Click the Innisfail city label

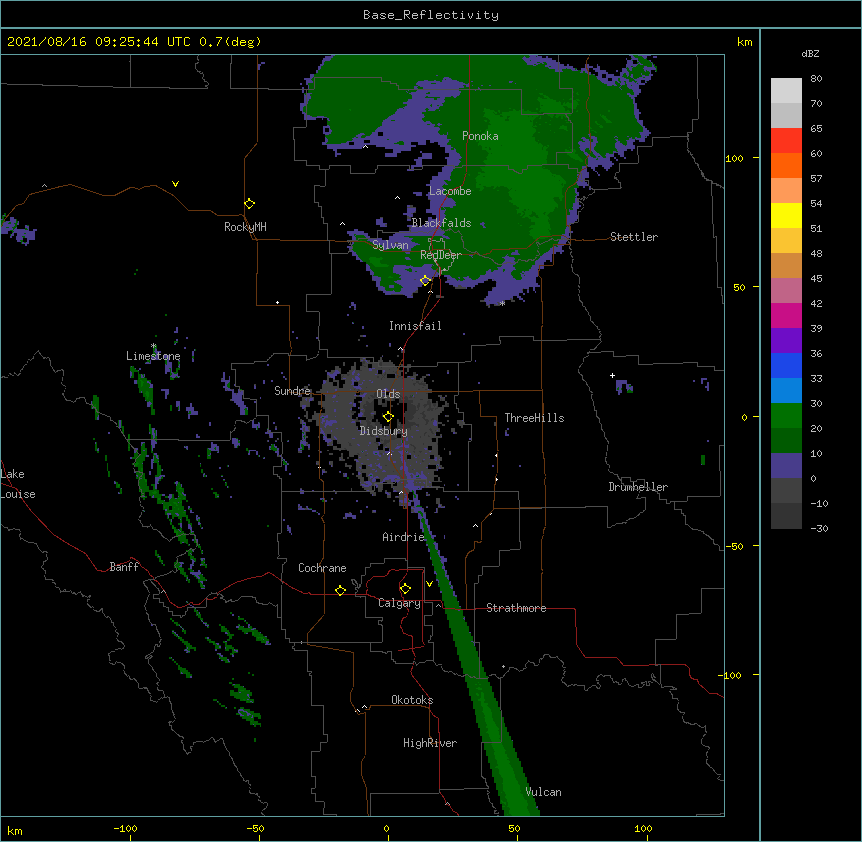click(x=415, y=326)
